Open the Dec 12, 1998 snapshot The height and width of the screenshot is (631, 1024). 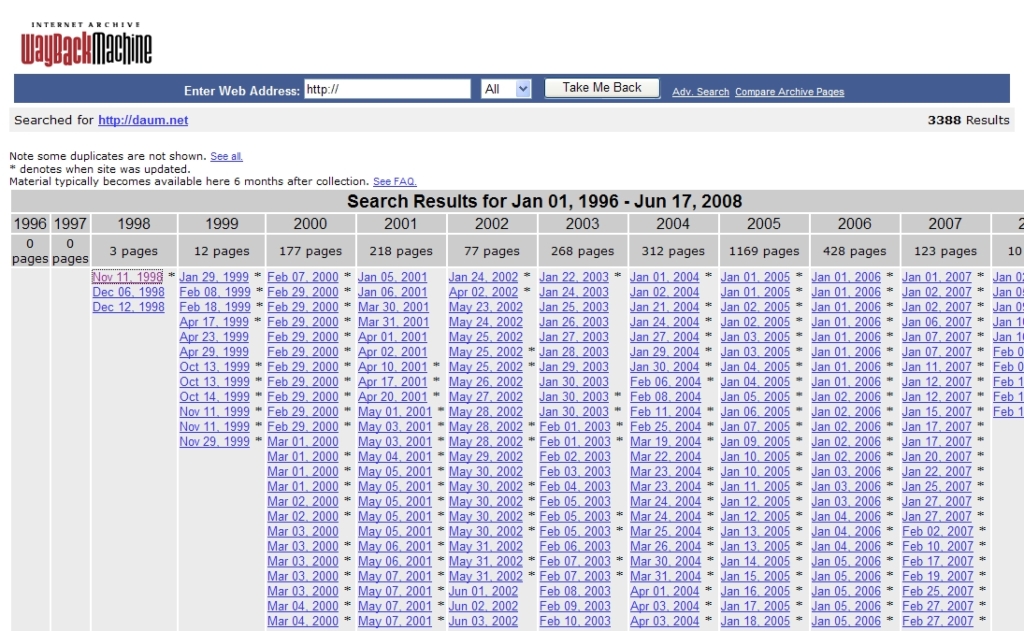coord(128,307)
